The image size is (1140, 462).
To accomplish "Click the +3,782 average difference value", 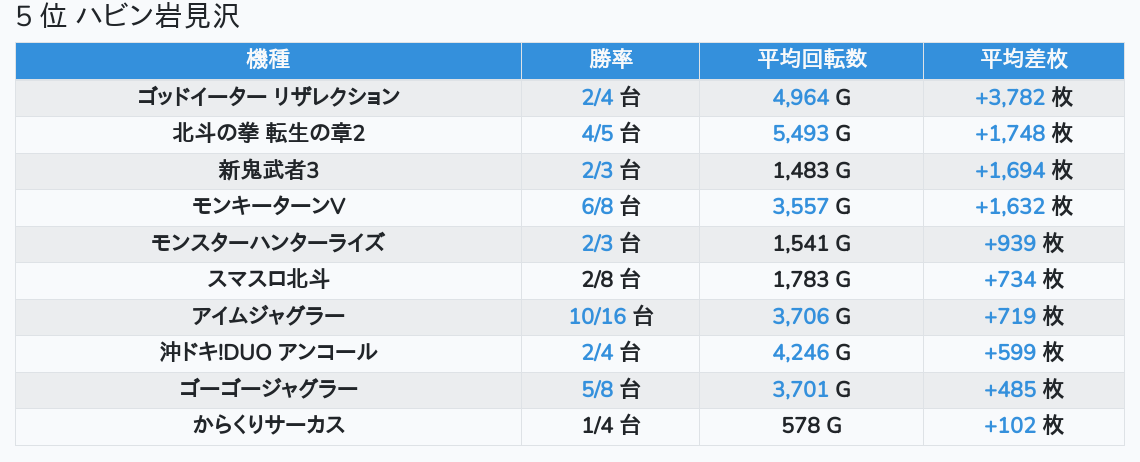I will click(1010, 97).
